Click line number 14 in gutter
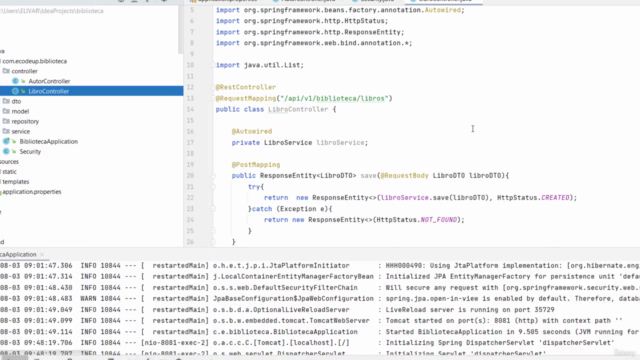This screenshot has width=640, height=360. click(x=190, y=109)
